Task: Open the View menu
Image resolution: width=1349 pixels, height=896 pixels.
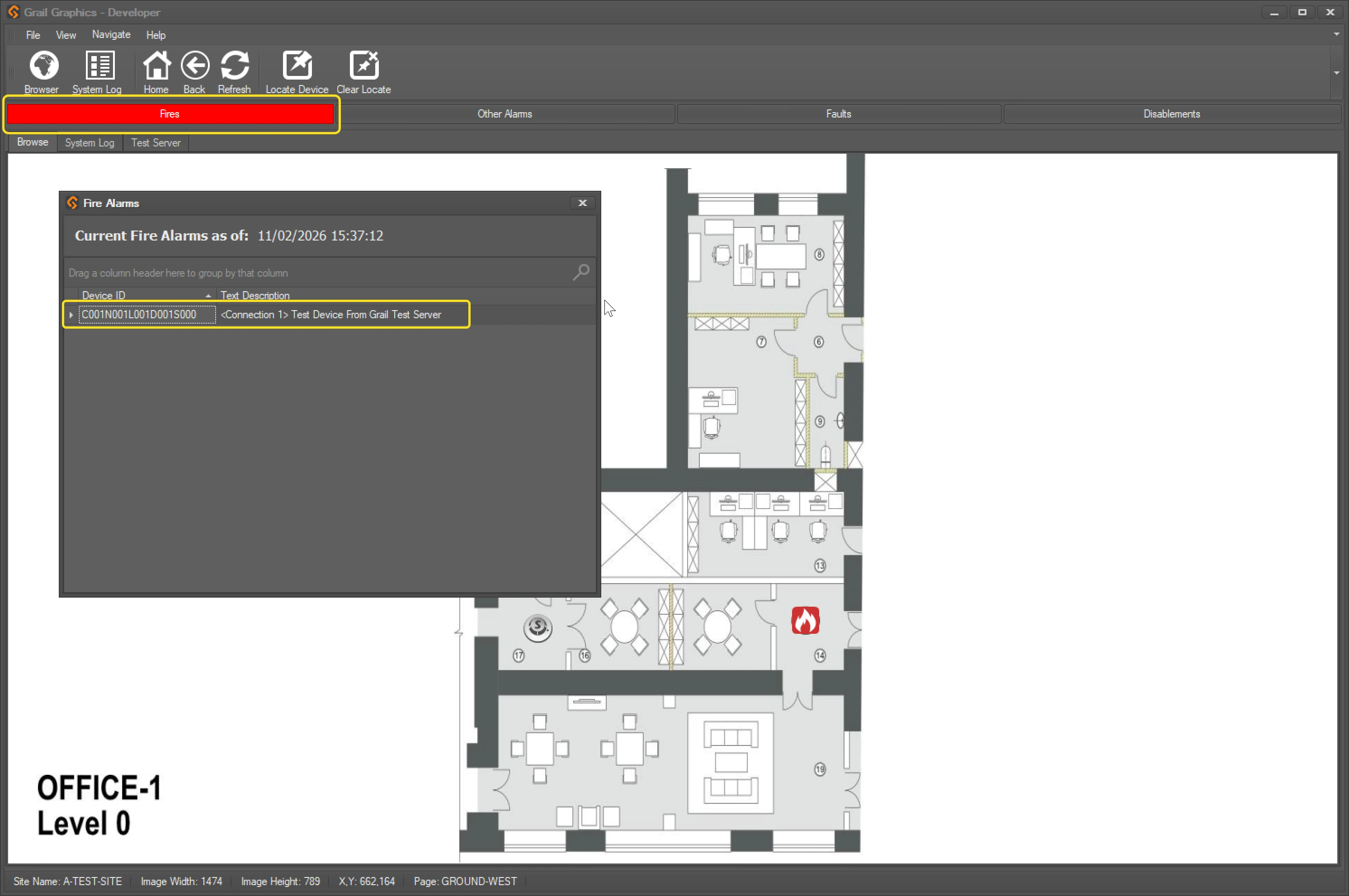Action: [66, 35]
